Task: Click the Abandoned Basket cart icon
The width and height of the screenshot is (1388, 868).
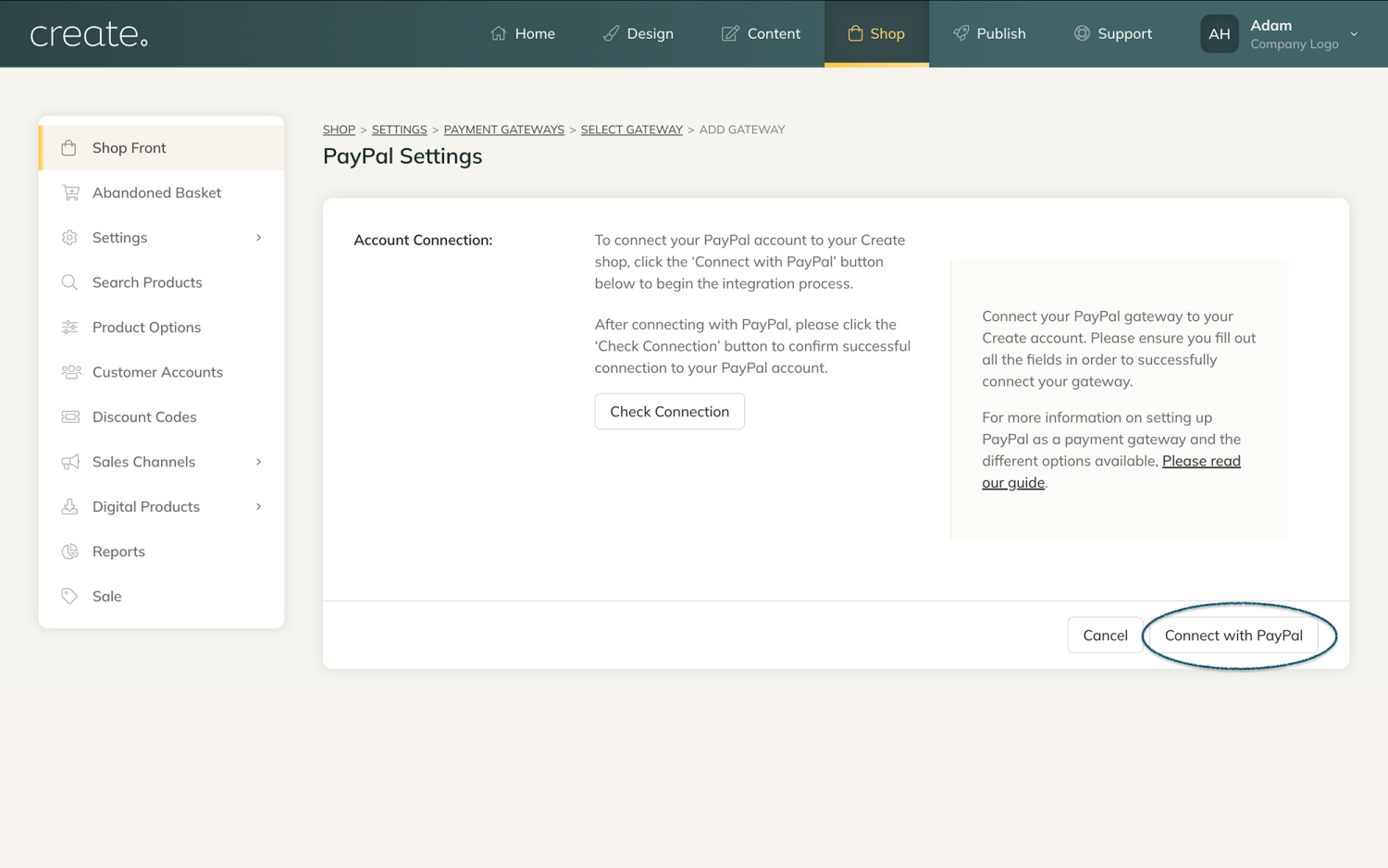Action: click(x=70, y=192)
